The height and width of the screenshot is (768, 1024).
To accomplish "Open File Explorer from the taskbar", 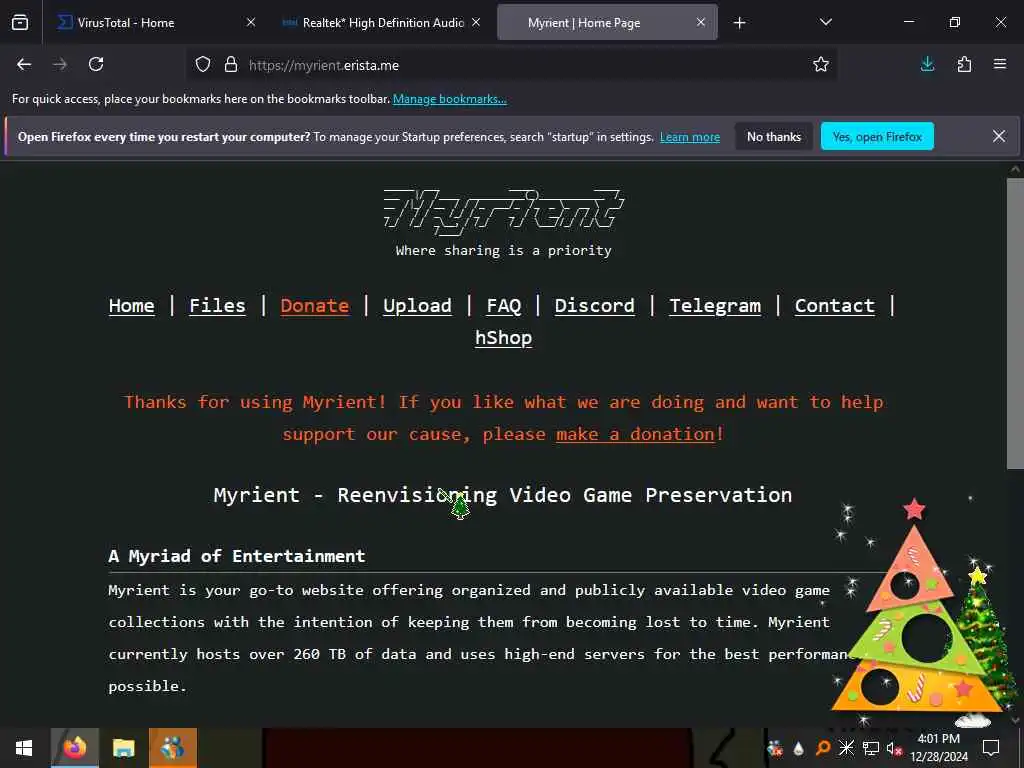I will click(x=123, y=748).
